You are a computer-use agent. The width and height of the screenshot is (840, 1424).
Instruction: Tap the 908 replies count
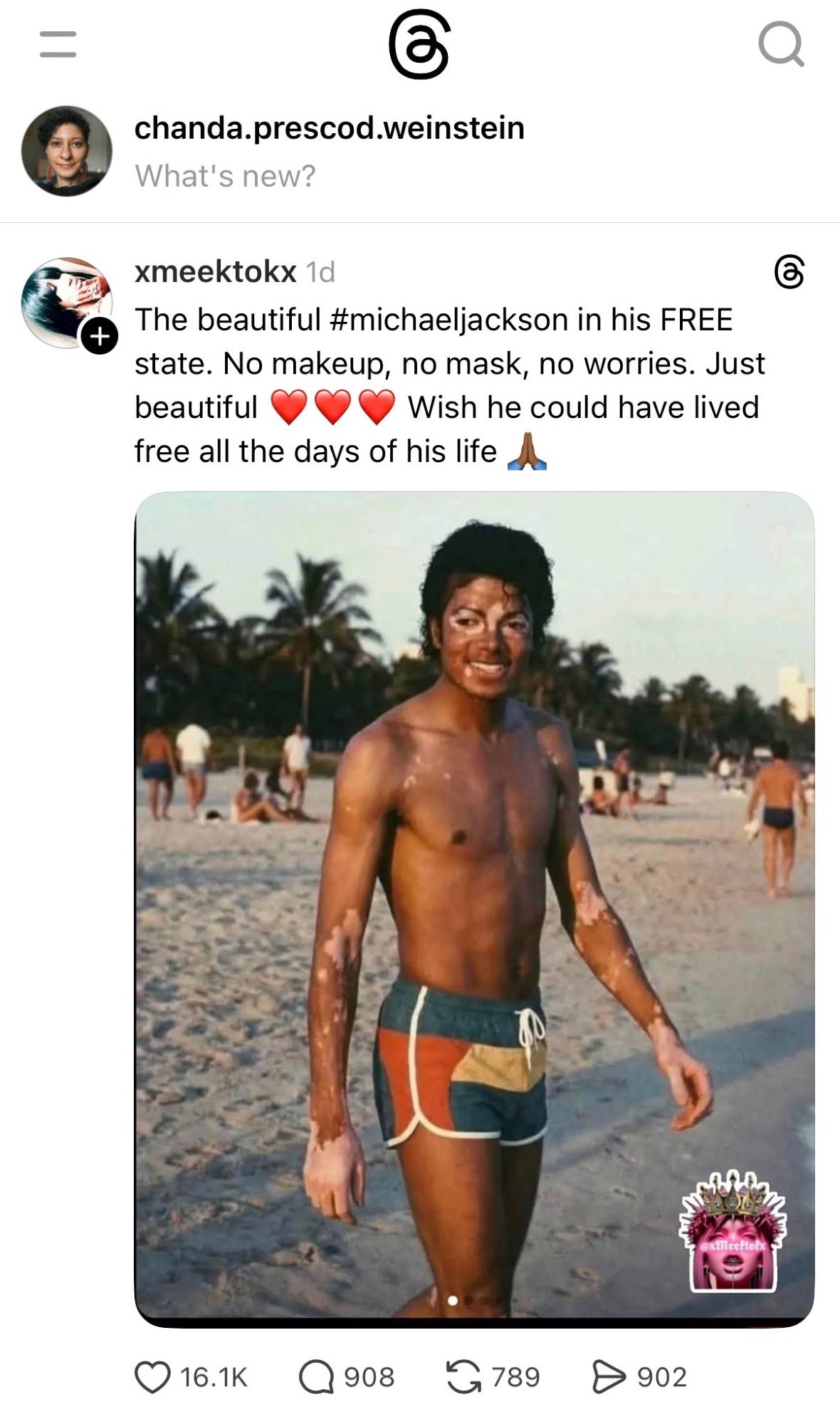pos(369,1377)
